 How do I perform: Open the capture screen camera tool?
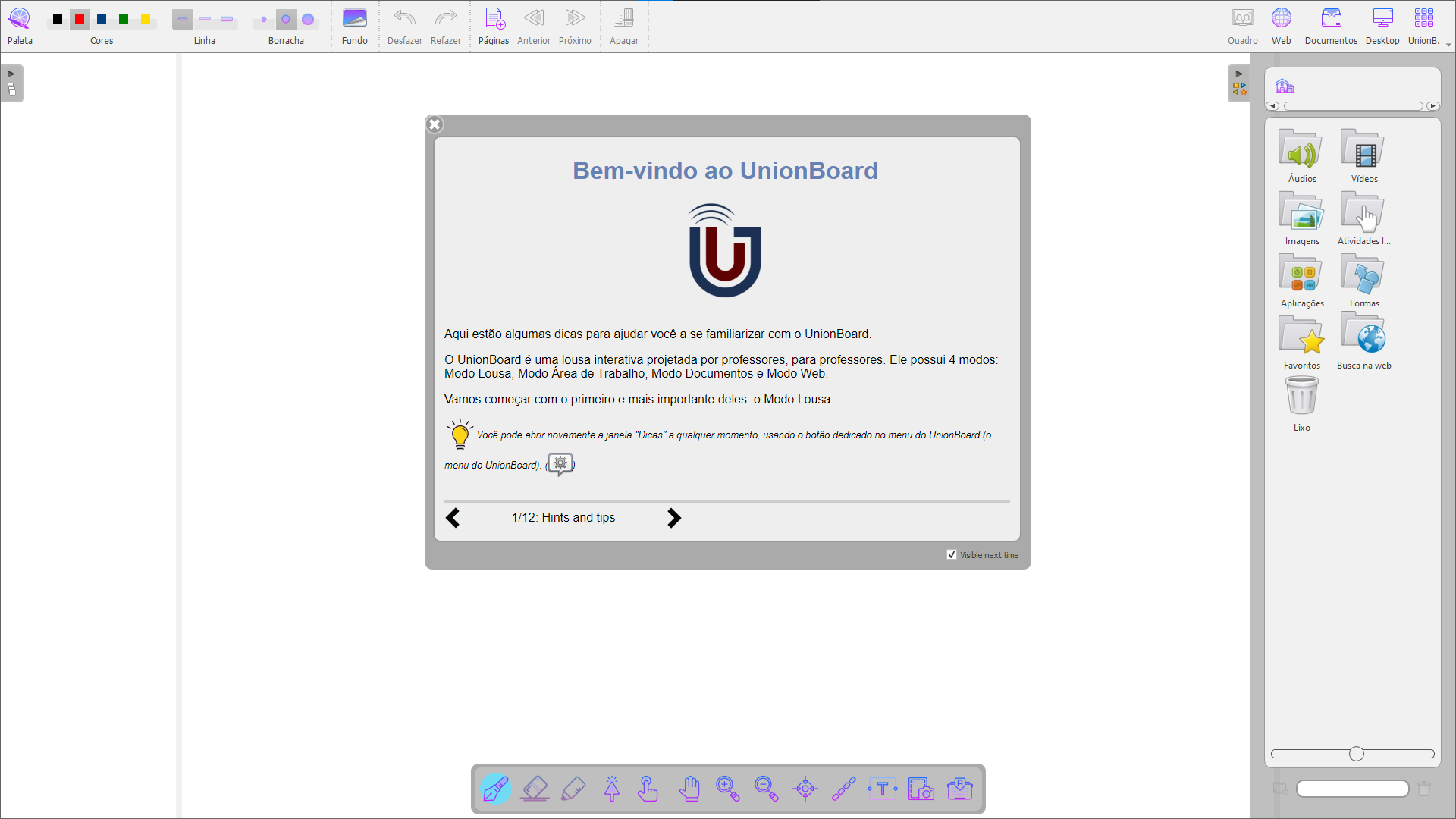coord(921,789)
